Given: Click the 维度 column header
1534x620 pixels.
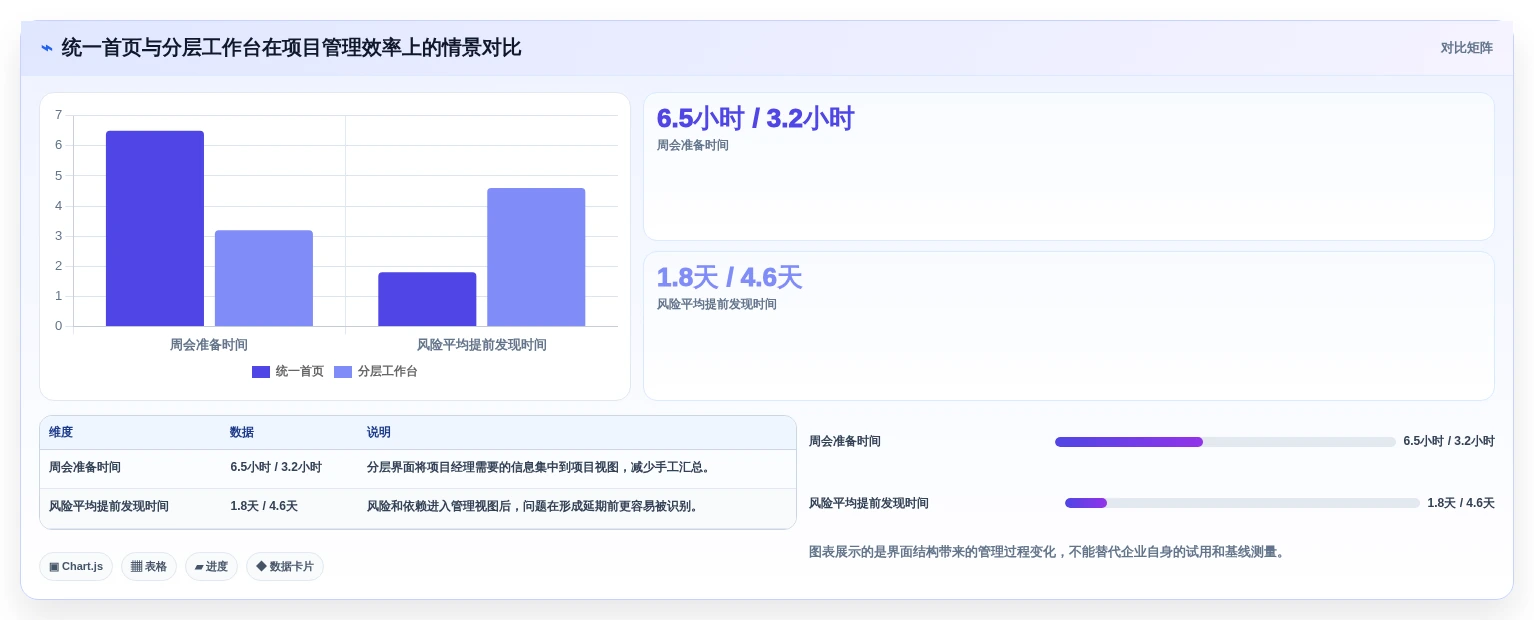Looking at the screenshot, I should (61, 433).
